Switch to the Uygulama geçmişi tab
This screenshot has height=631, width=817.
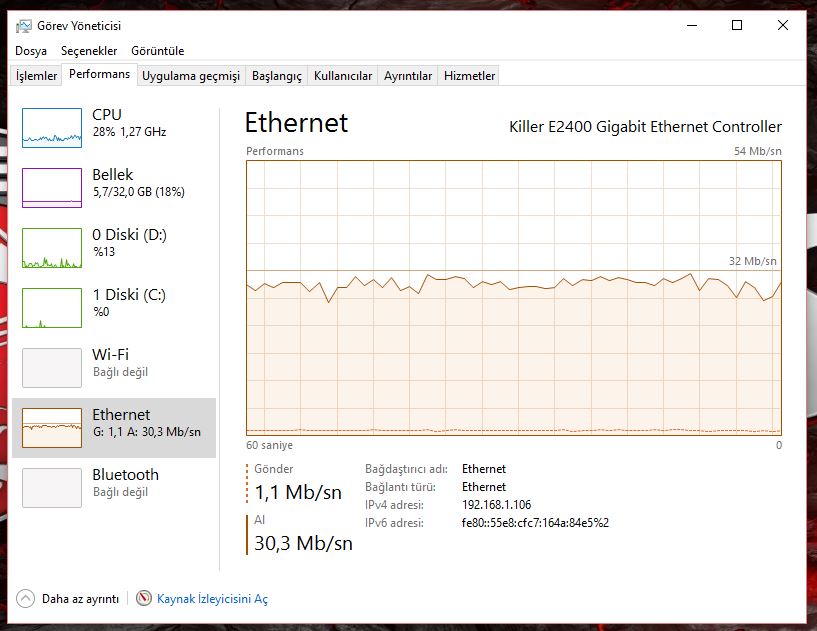point(191,76)
